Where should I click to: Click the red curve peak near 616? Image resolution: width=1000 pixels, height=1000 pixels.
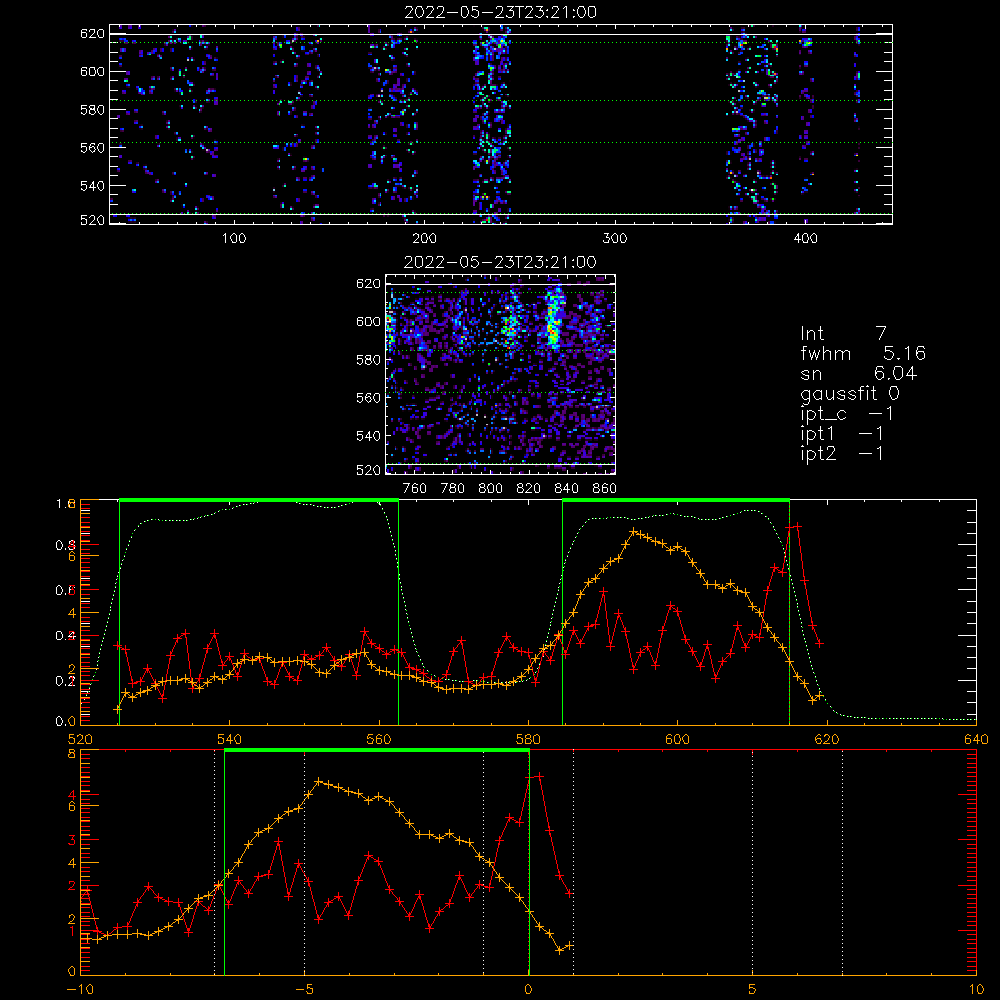[797, 526]
